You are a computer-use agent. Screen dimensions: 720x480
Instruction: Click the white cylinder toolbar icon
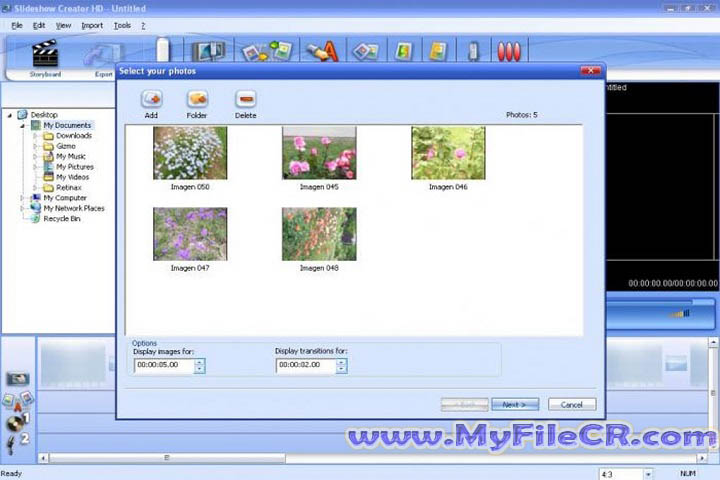click(163, 49)
